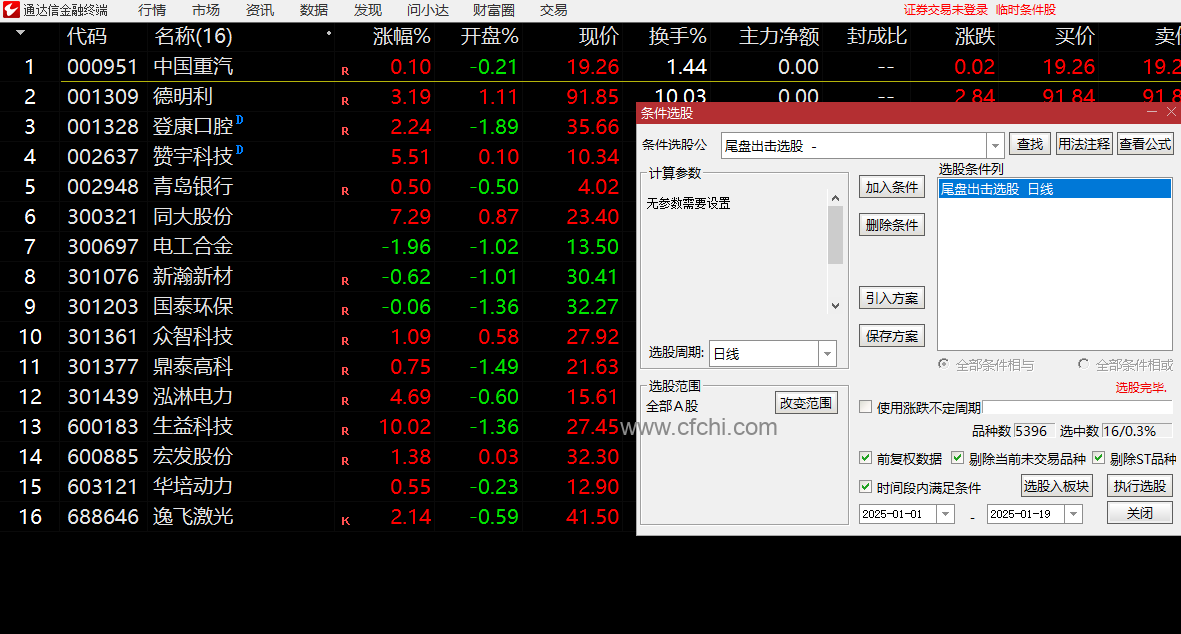This screenshot has width=1181, height=634.
Task: Click the 通达信 red logo icon
Action: 11,10
